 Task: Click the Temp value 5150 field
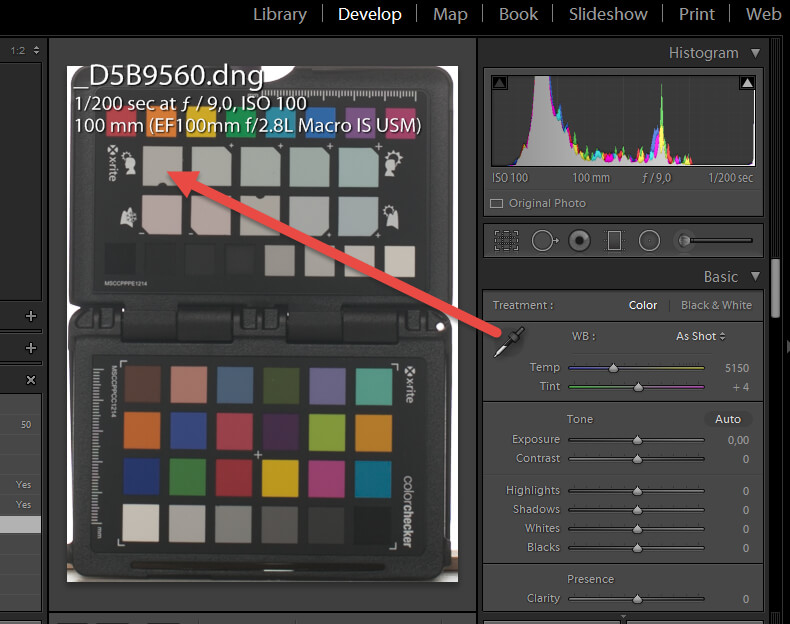coord(737,368)
